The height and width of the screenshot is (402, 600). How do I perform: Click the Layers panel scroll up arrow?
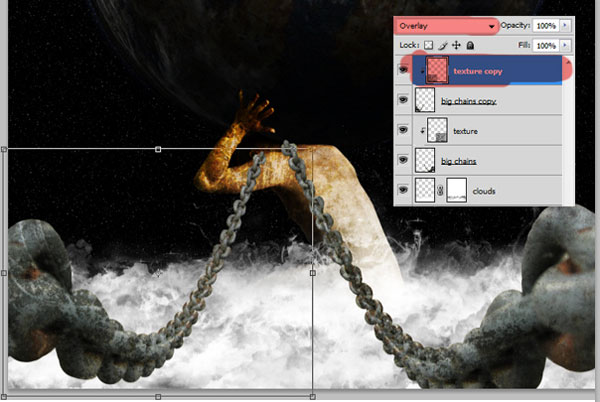tap(568, 62)
